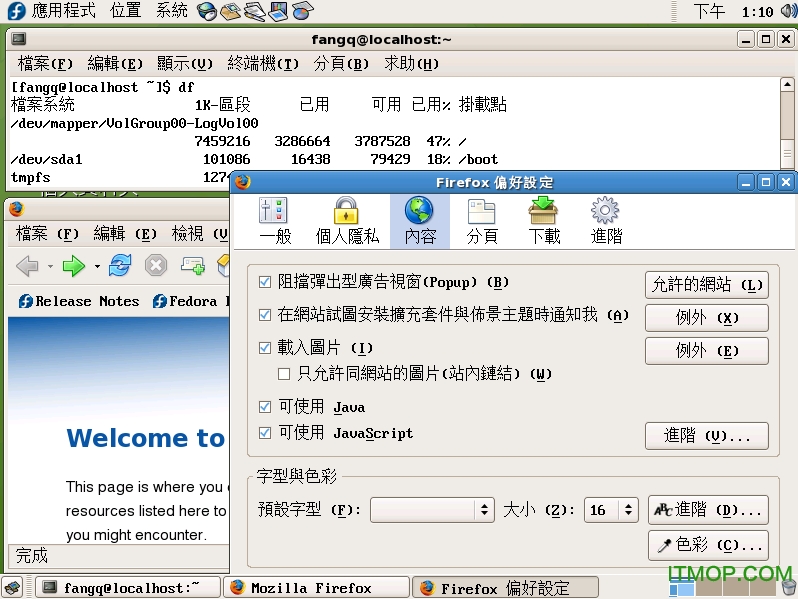The height and width of the screenshot is (599, 798).
Task: Click the stop loading button in Firefox
Action: coord(156,266)
